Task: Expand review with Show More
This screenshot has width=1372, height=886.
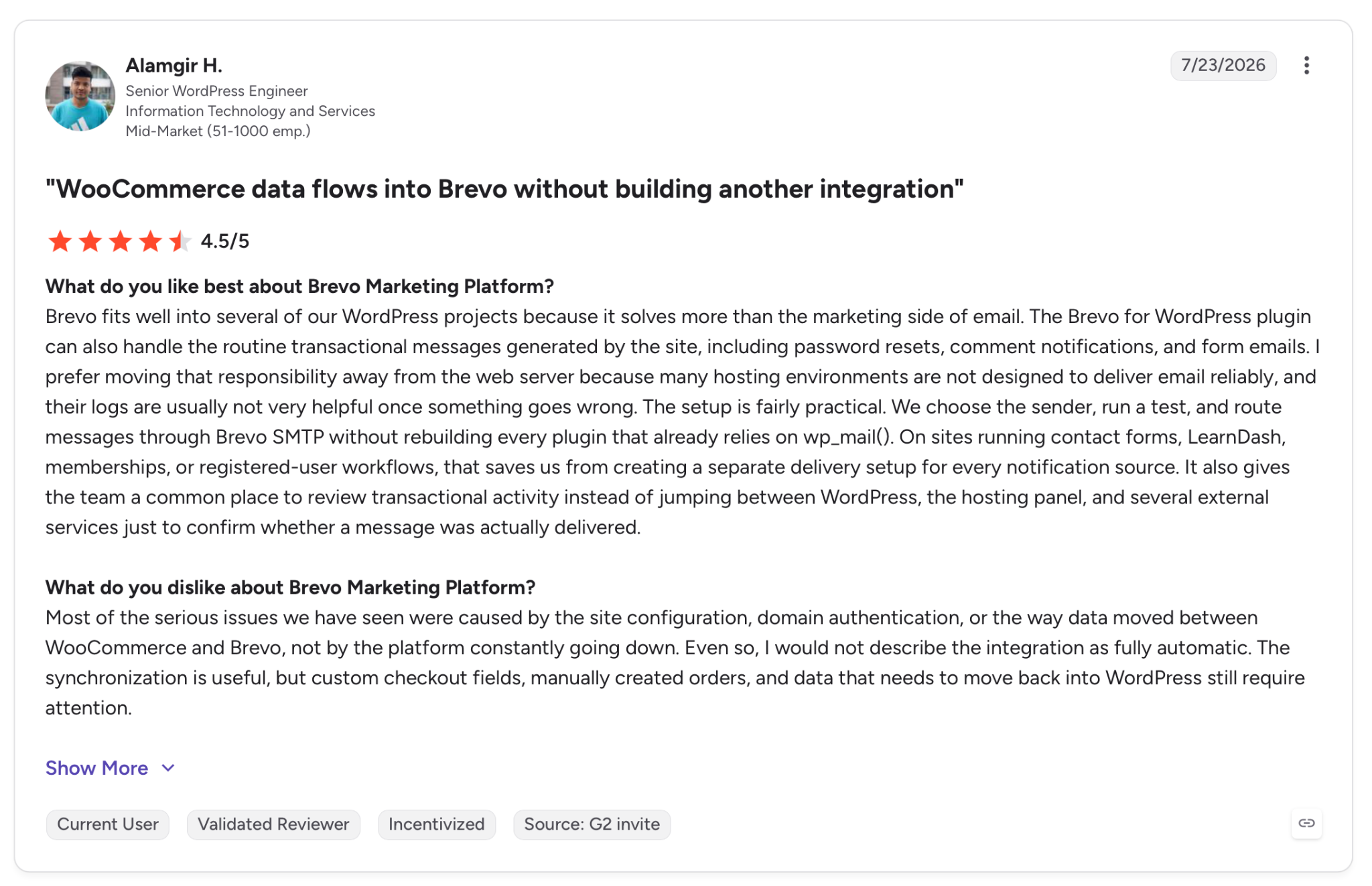Action: [96, 768]
